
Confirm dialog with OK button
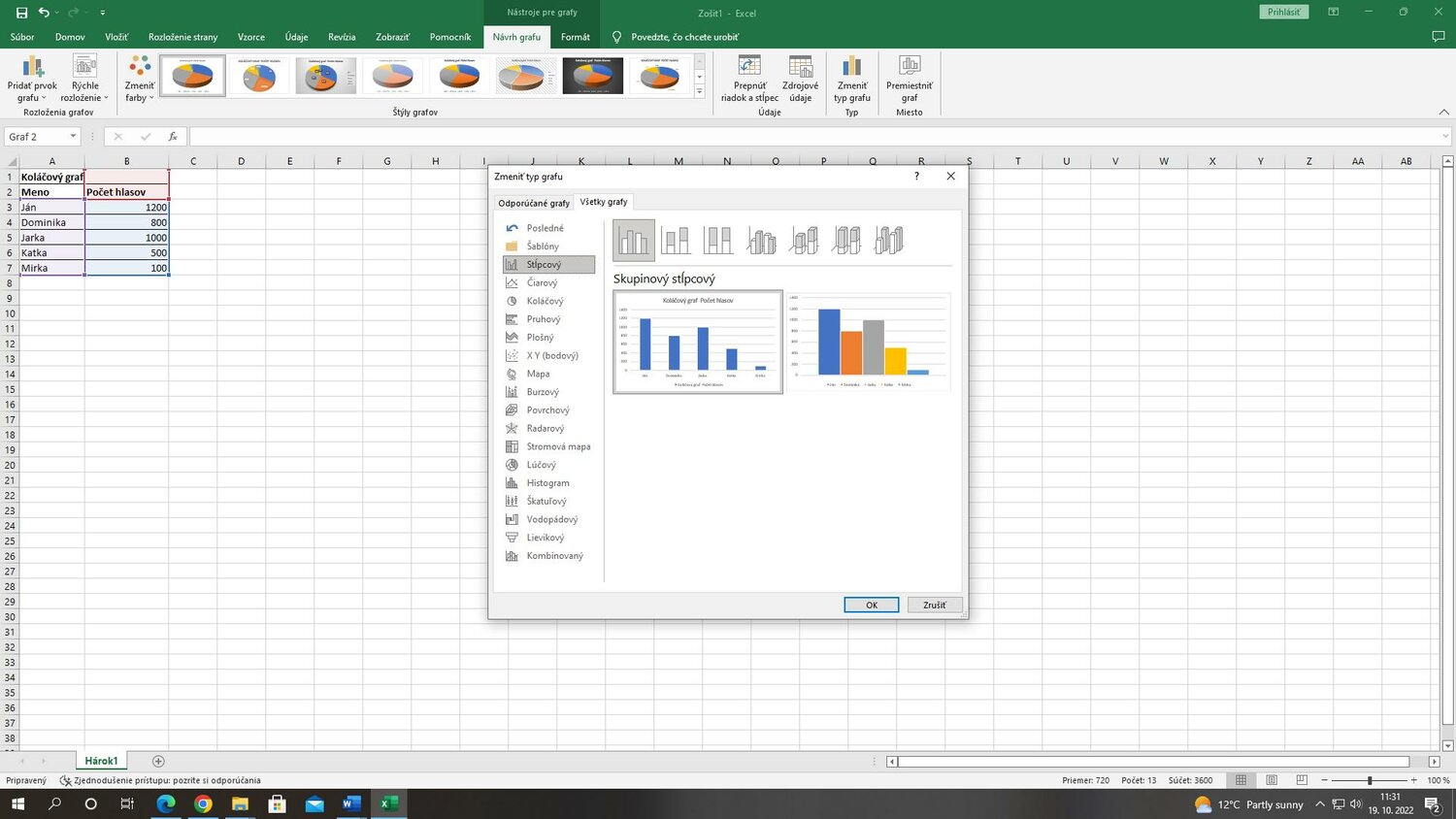(871, 605)
